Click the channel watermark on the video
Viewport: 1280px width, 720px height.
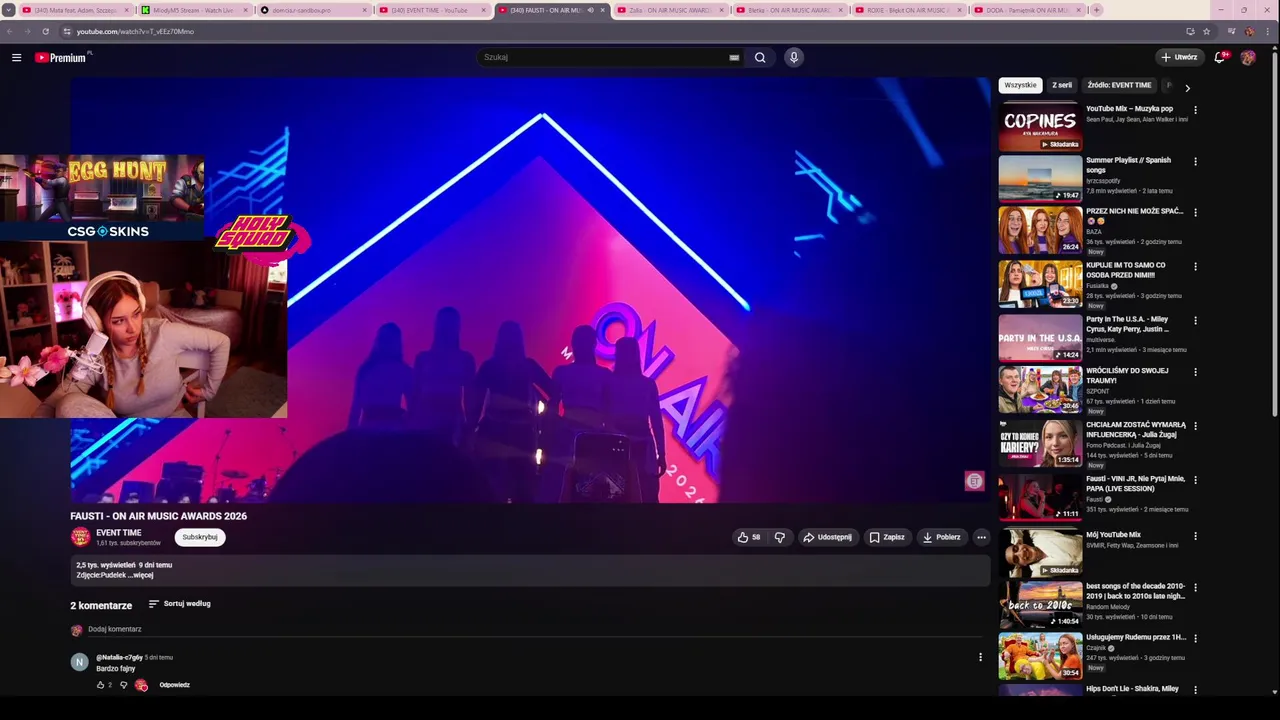coord(974,481)
